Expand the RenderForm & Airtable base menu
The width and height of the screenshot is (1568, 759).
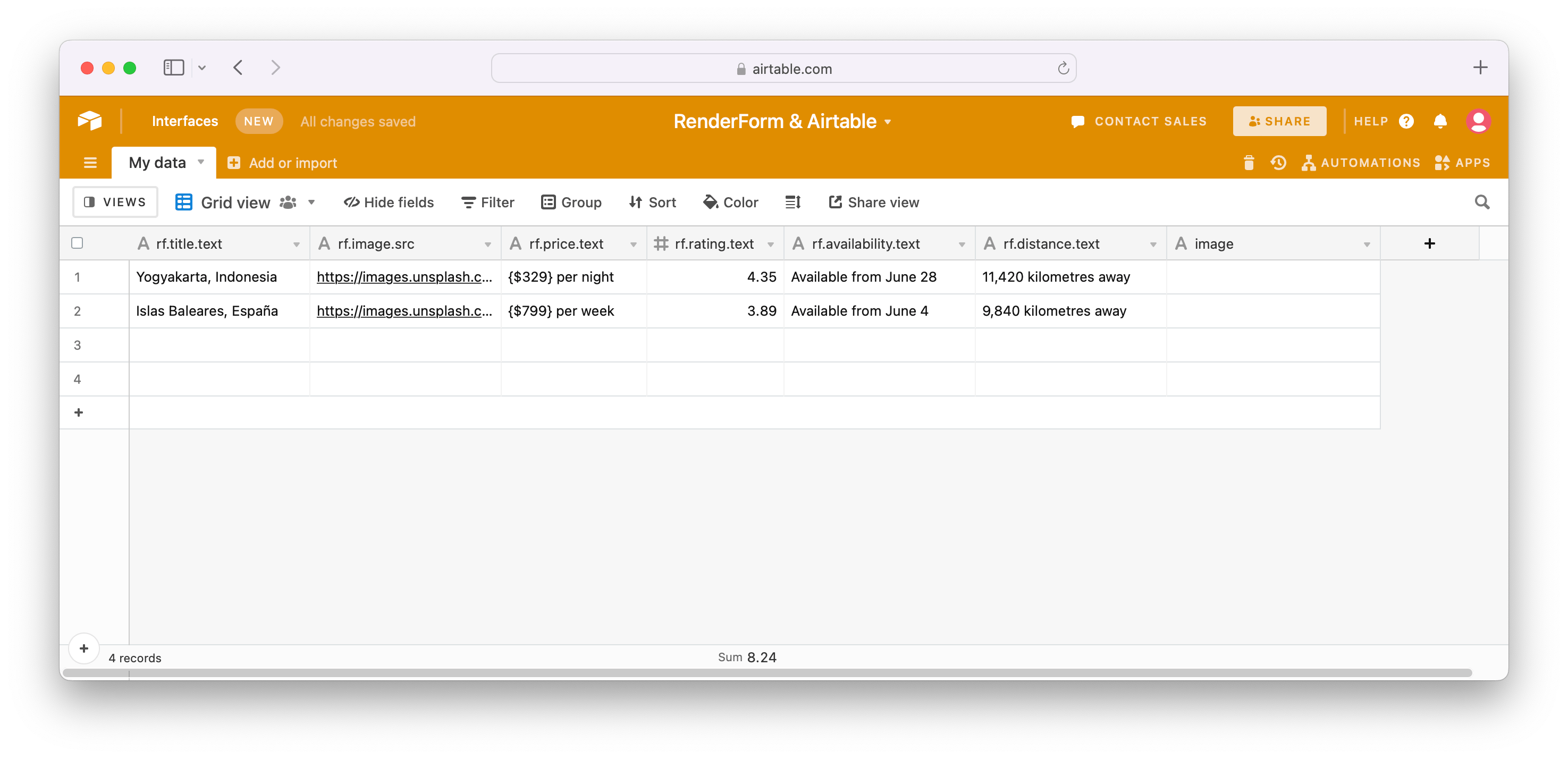pos(888,122)
